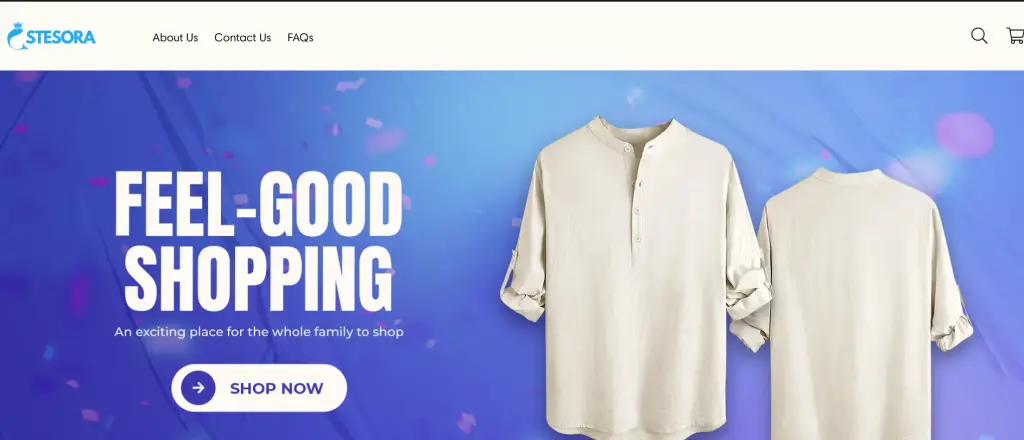Select the front-view cream shirt image
This screenshot has height=440, width=1024.
tap(633, 277)
